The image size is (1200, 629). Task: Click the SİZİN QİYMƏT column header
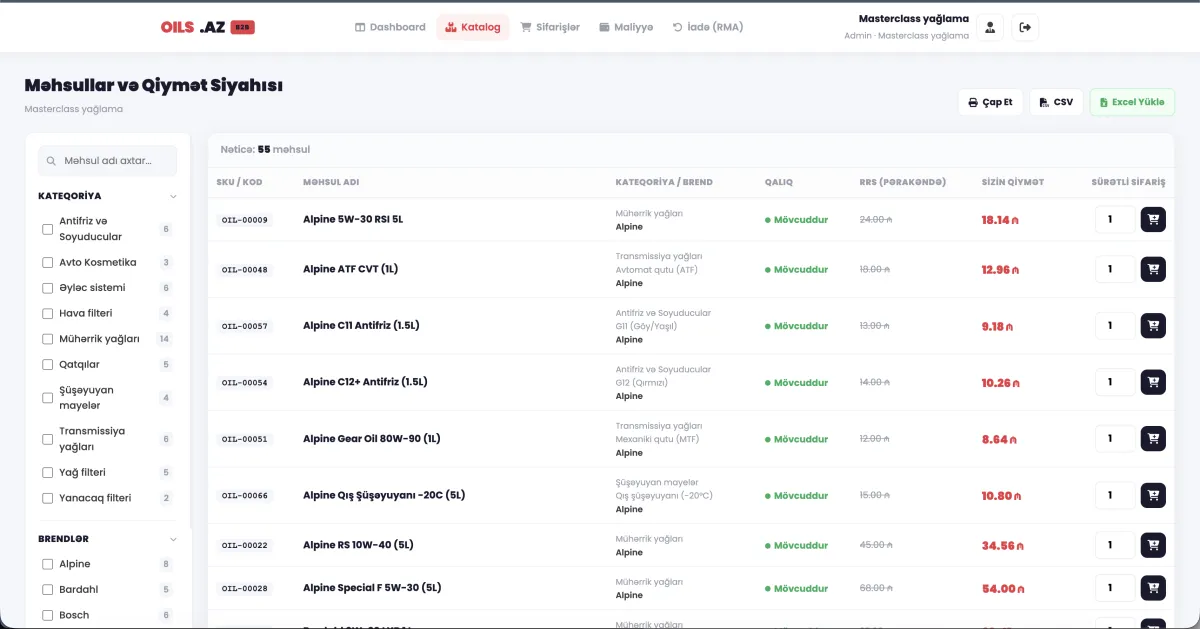(x=1013, y=182)
